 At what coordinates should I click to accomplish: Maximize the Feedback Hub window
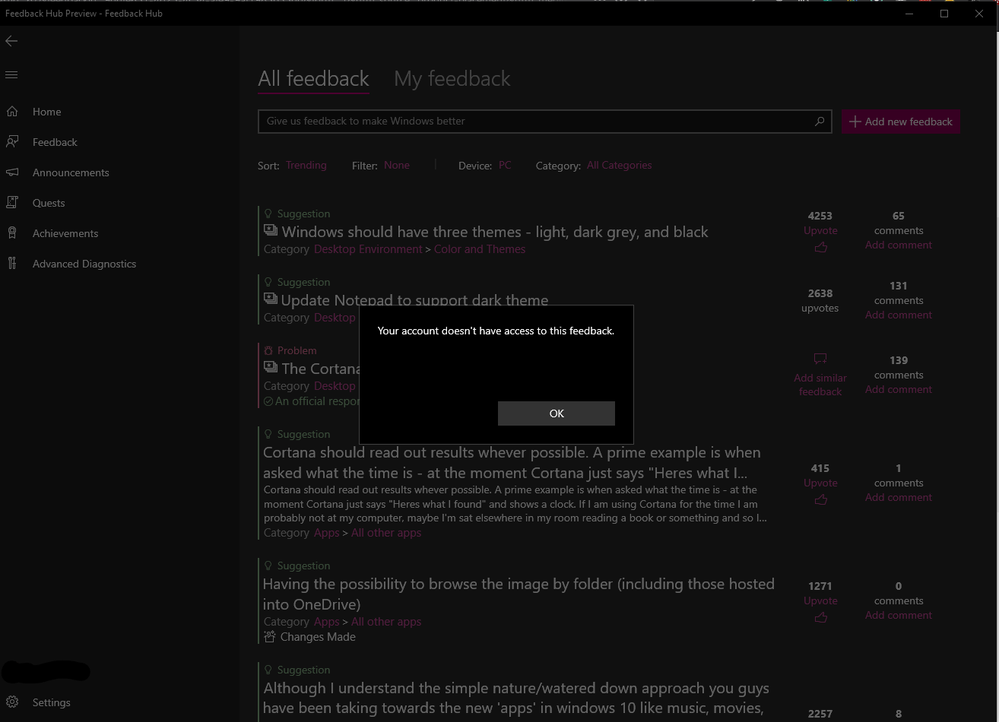click(944, 13)
